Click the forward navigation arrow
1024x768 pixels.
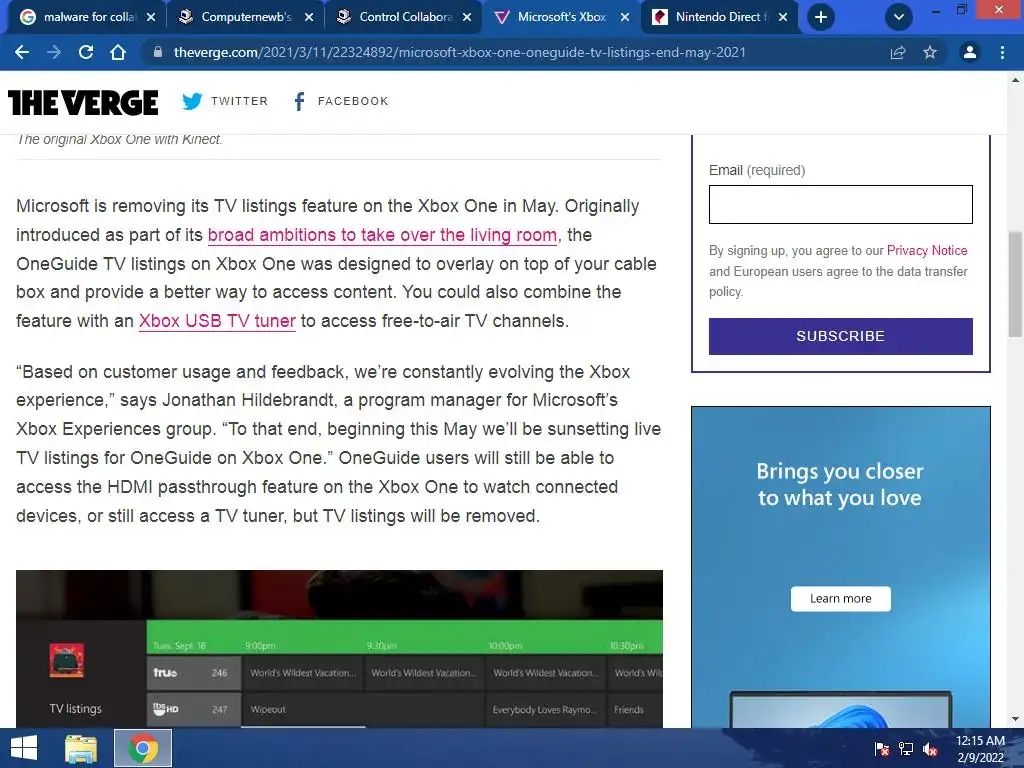click(54, 52)
